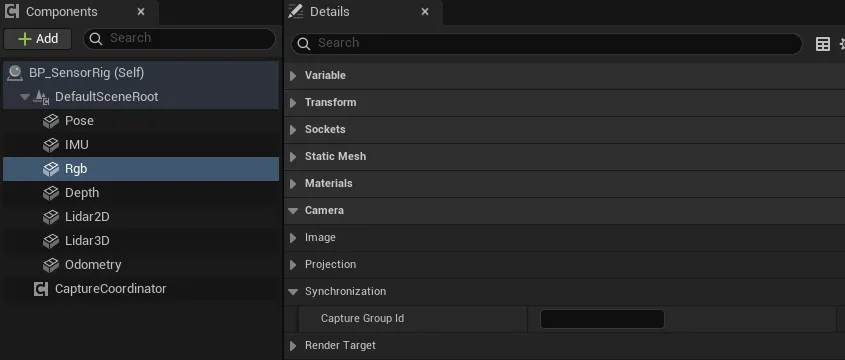Screen dimensions: 845x360
Task: Expand the Image subsection
Action: [293, 238]
